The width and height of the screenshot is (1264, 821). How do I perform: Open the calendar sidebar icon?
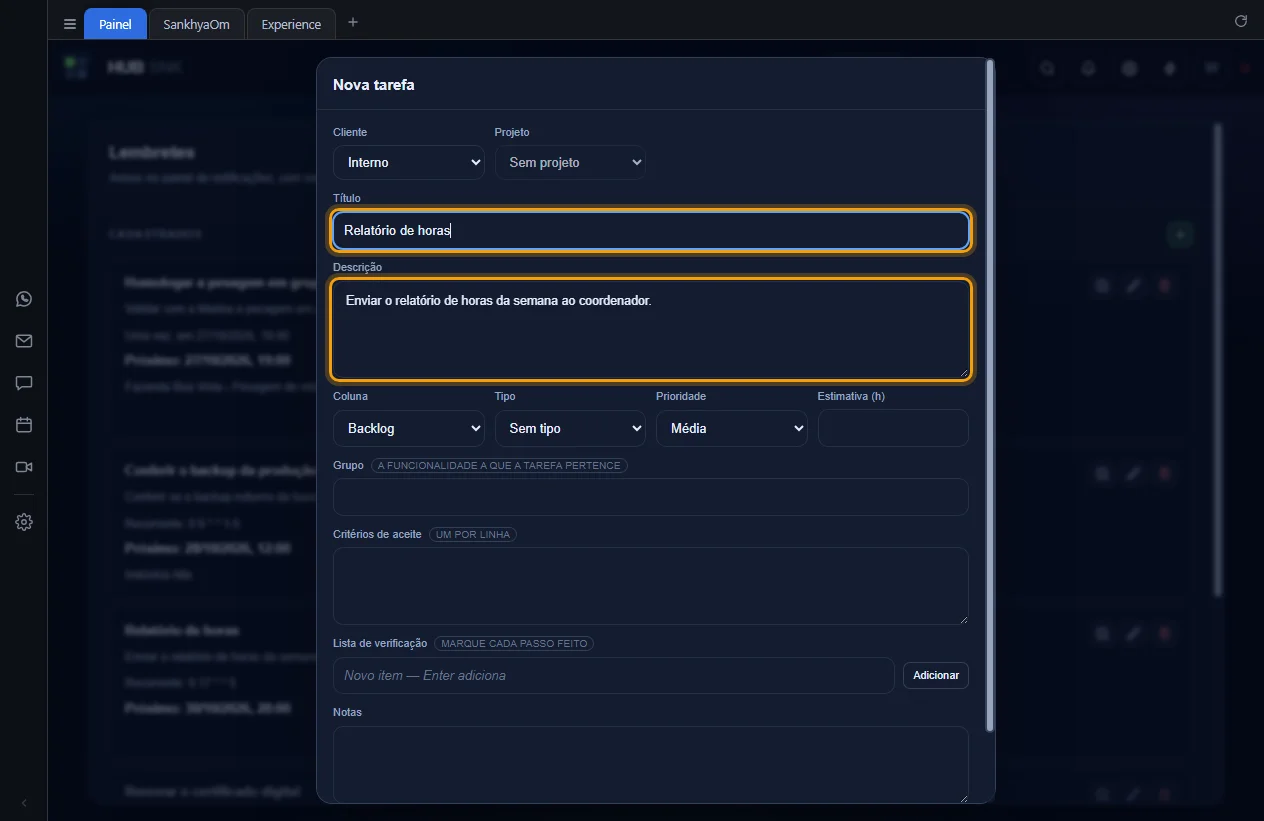[x=24, y=425]
